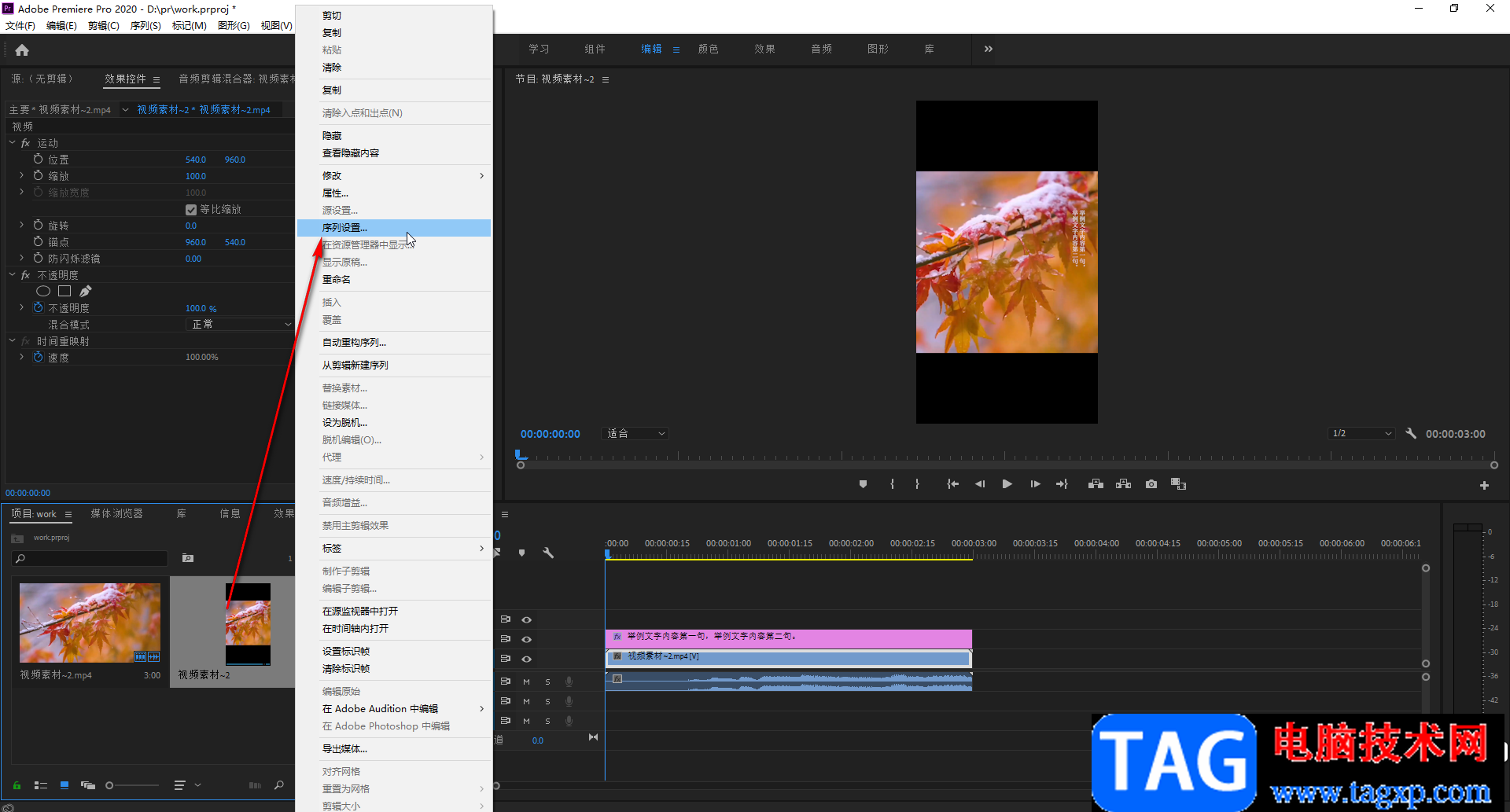Open Program Monitor settings wrench
Viewport: 1510px width, 812px height.
1411,433
